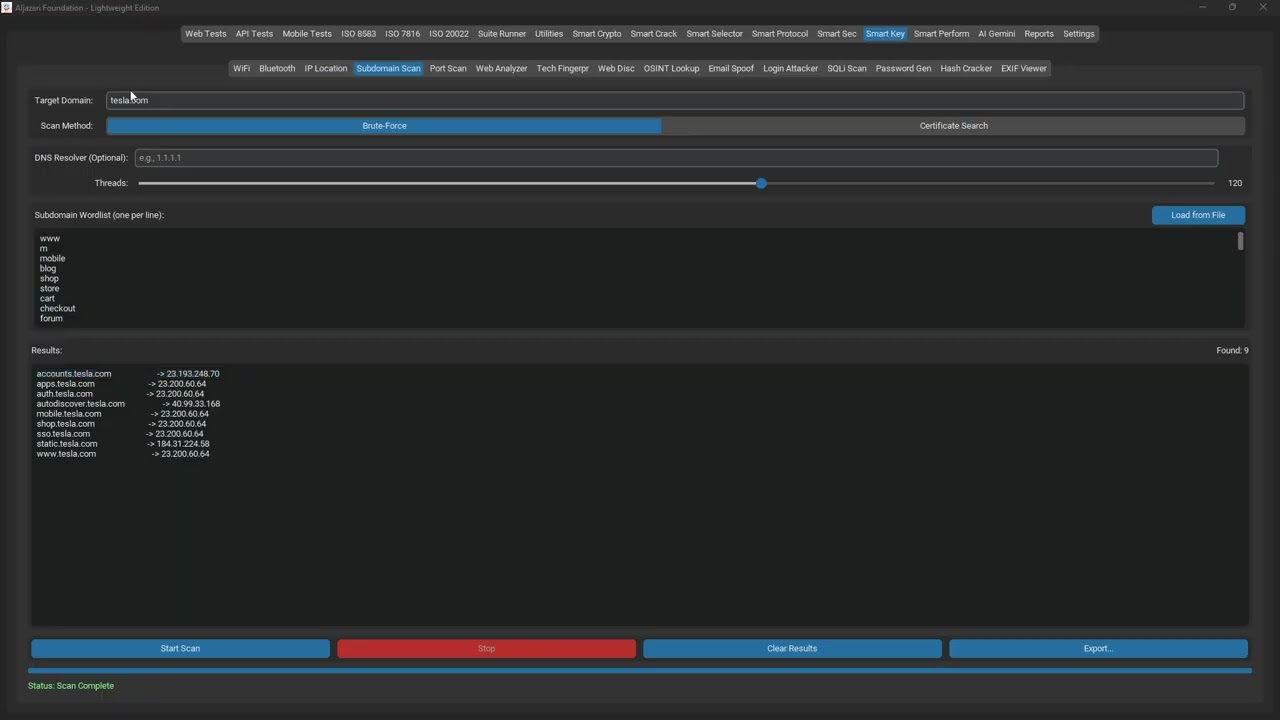Open the IP Location sub-tab
This screenshot has height=720, width=1280.
click(326, 69)
